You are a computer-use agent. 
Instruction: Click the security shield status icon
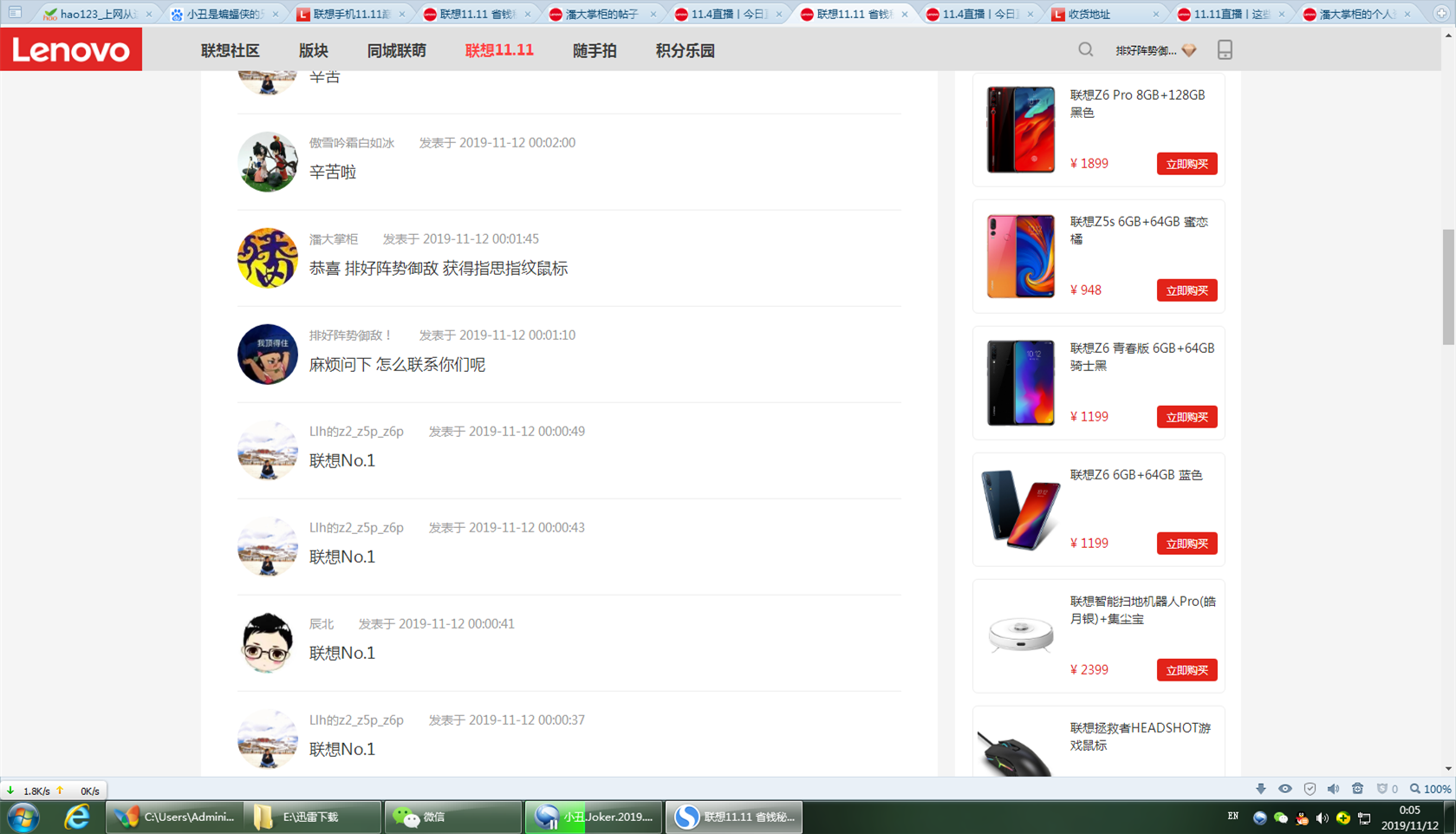pos(1310,789)
